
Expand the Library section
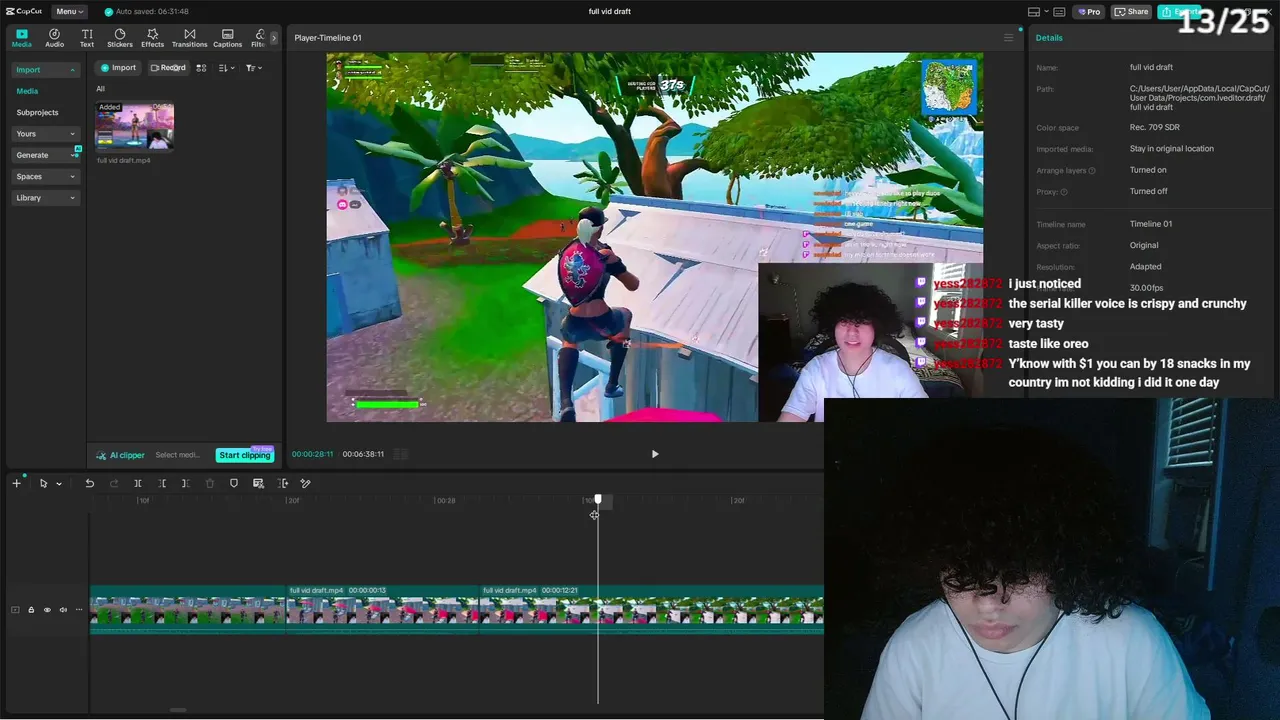[x=46, y=198]
